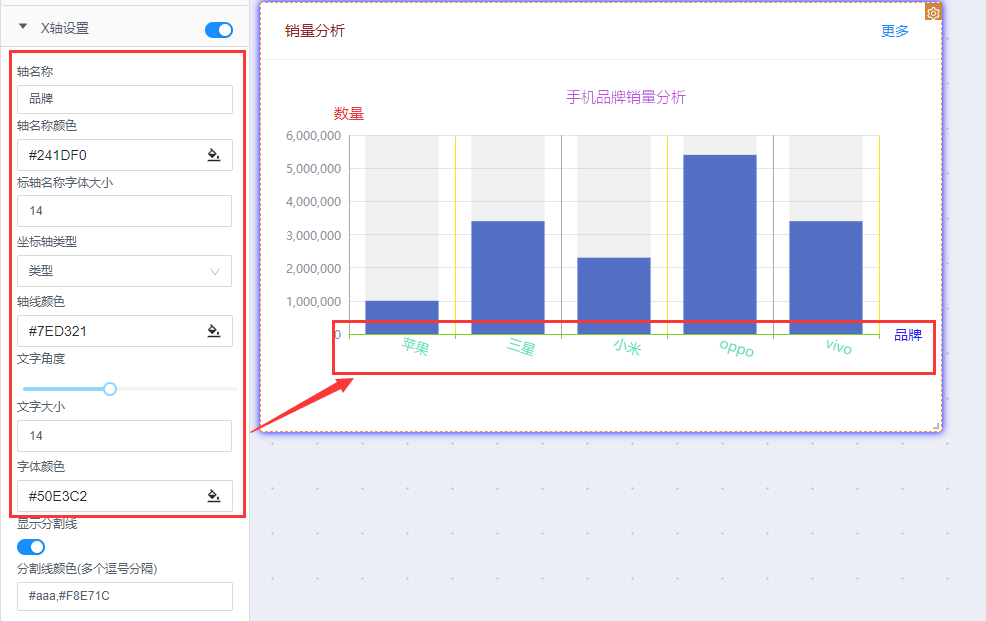This screenshot has height=621, width=986.
Task: Adjust the 文字角度 slider handle
Action: tap(110, 389)
